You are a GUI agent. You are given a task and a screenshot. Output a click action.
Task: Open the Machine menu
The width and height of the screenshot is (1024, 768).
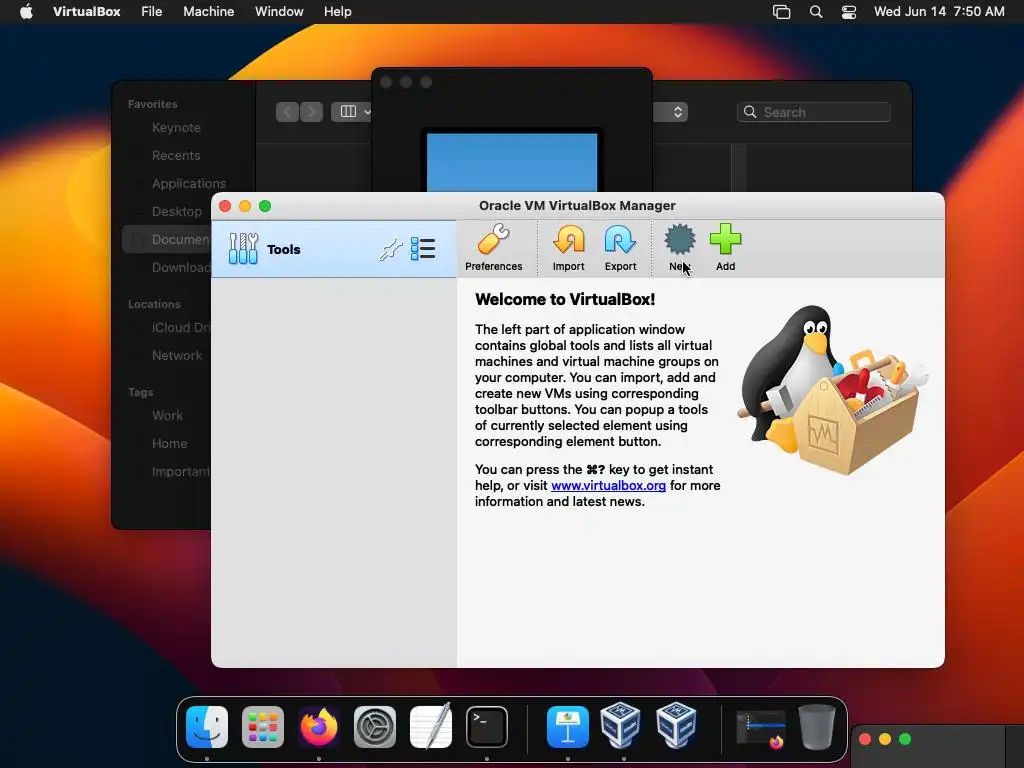click(x=208, y=12)
